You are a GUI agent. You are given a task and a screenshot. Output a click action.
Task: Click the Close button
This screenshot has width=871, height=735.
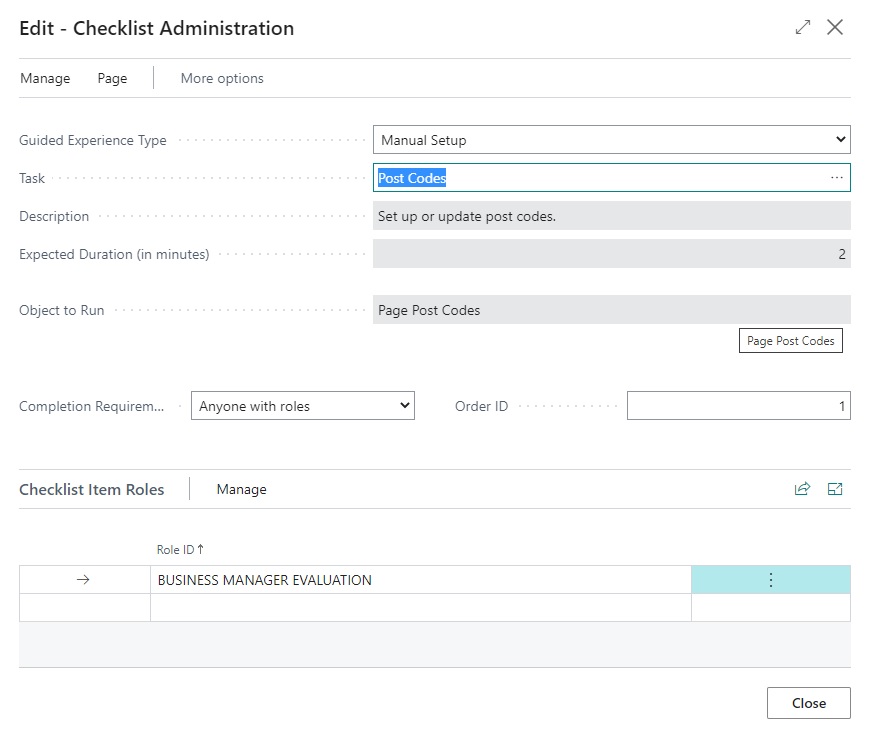(808, 703)
